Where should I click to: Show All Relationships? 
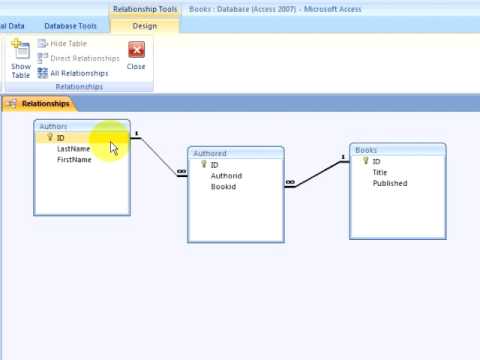73,73
